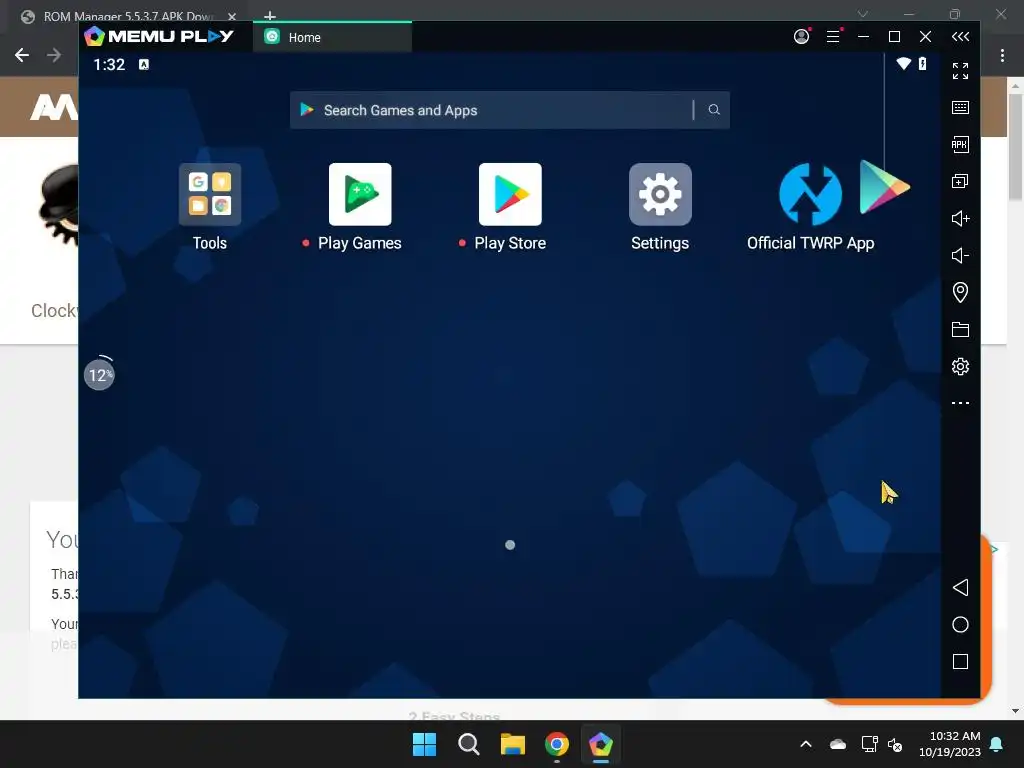Click the 12% progress bubble
Viewport: 1024px width, 768px height.
click(99, 374)
